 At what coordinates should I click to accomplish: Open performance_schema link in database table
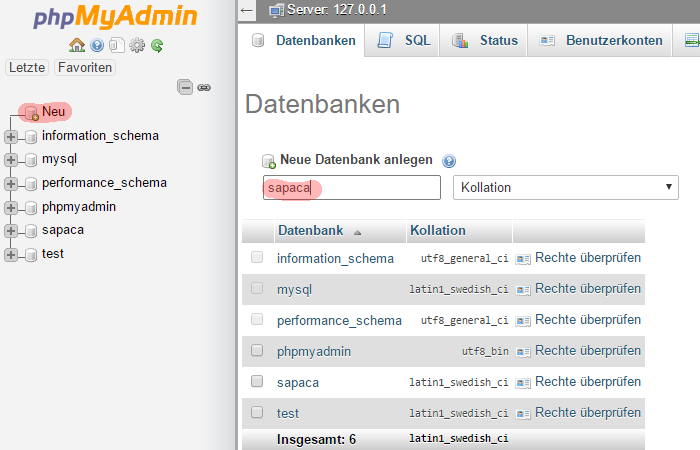pos(339,321)
